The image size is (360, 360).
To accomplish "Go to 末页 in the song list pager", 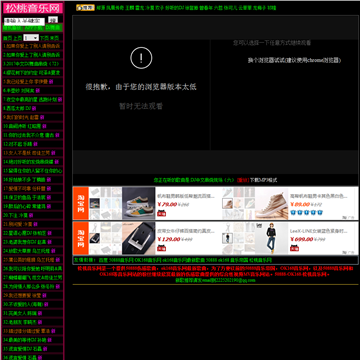I will tap(54, 38).
